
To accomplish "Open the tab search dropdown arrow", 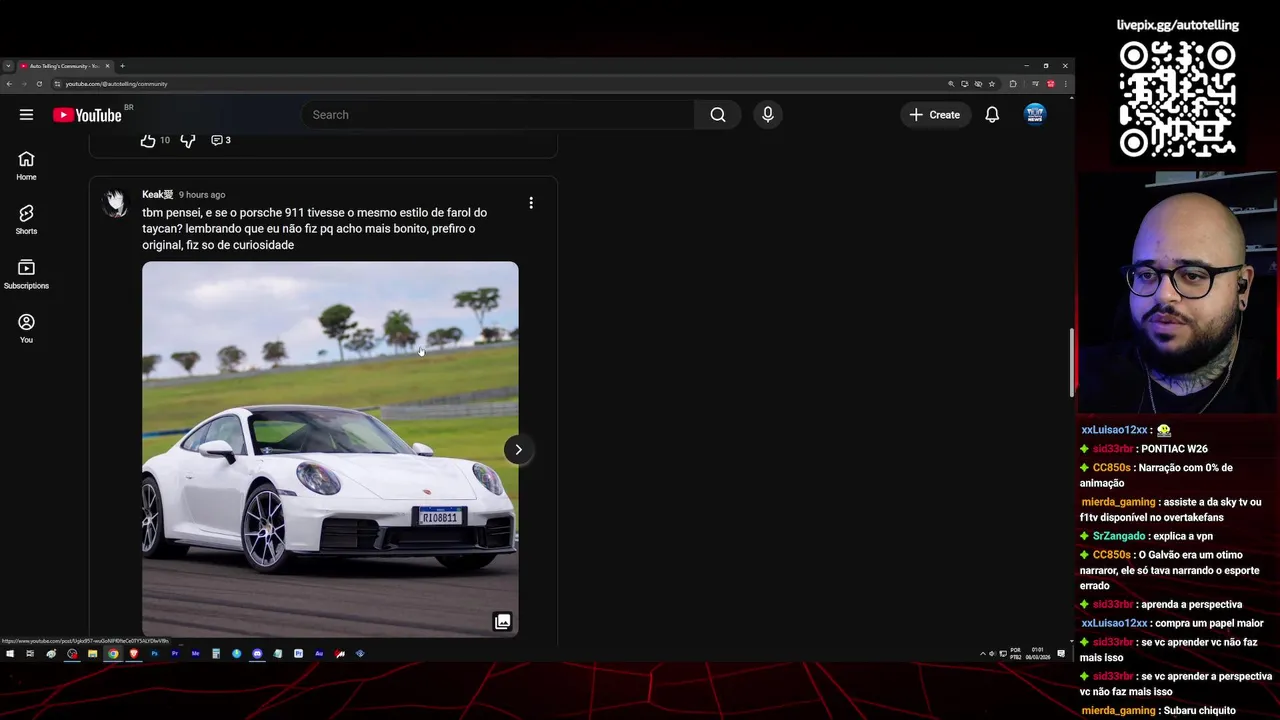I will pos(8,66).
